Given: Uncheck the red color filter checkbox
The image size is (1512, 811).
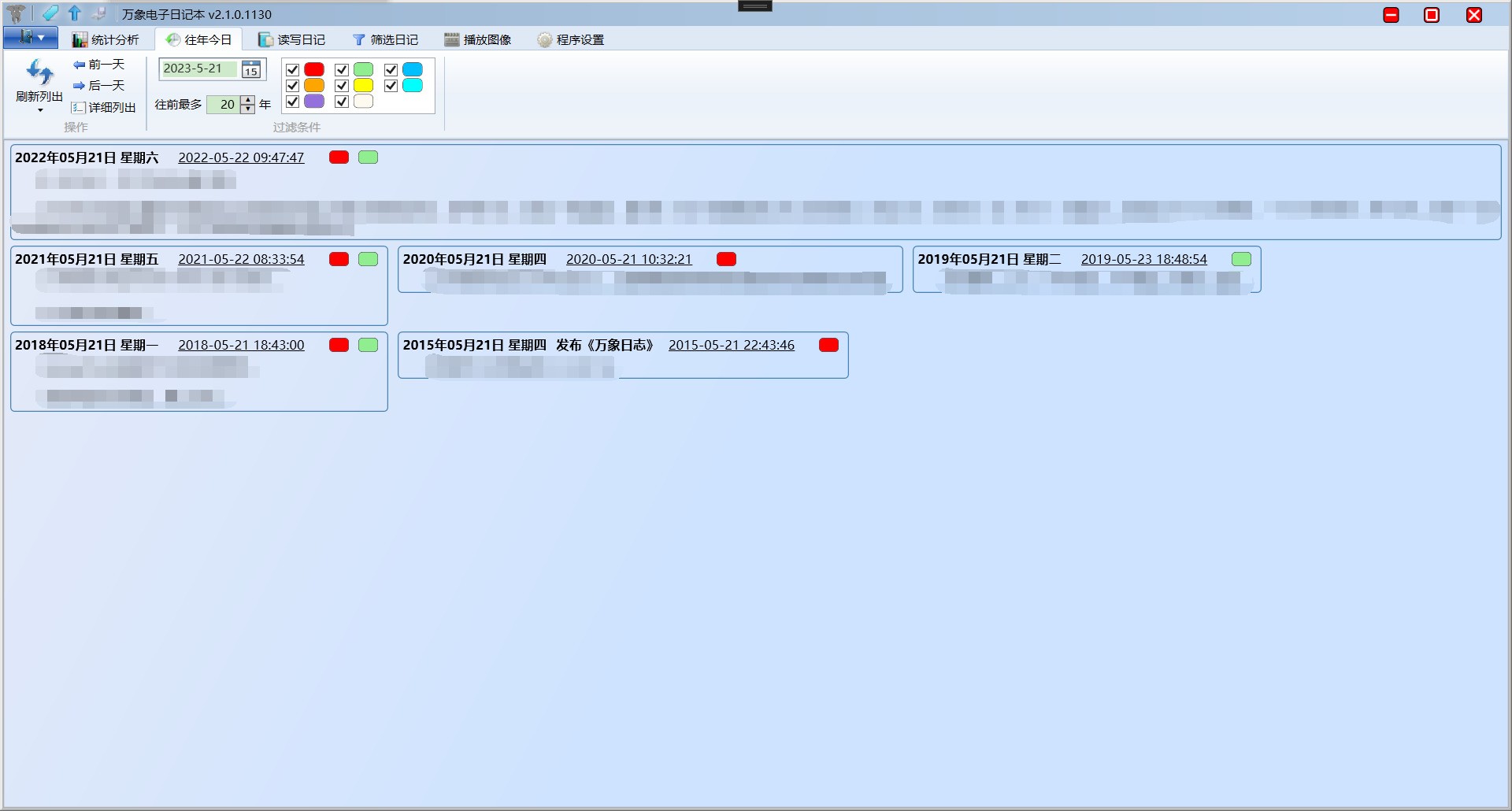Looking at the screenshot, I should pos(292,70).
